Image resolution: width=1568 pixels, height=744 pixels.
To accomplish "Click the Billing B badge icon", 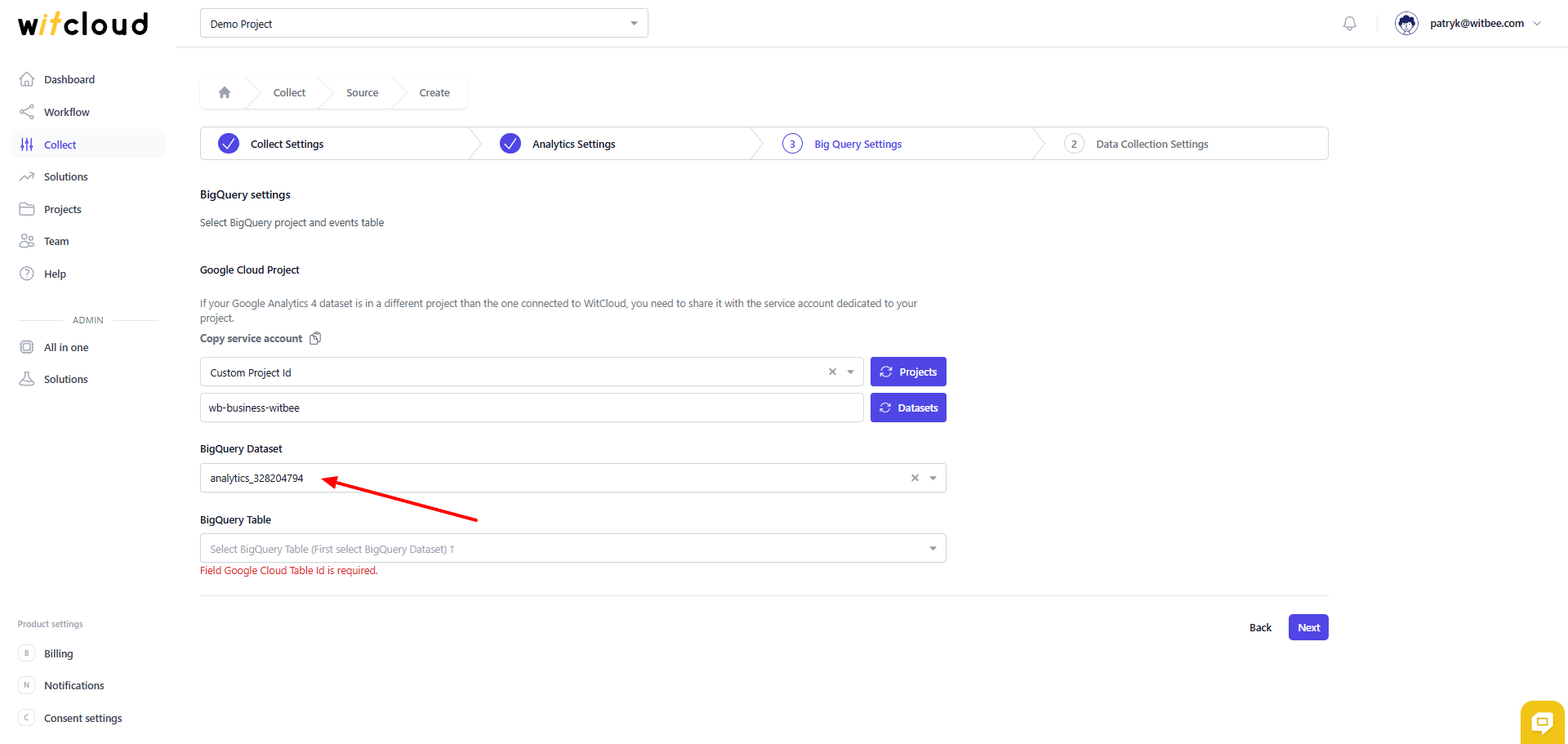I will click(26, 653).
